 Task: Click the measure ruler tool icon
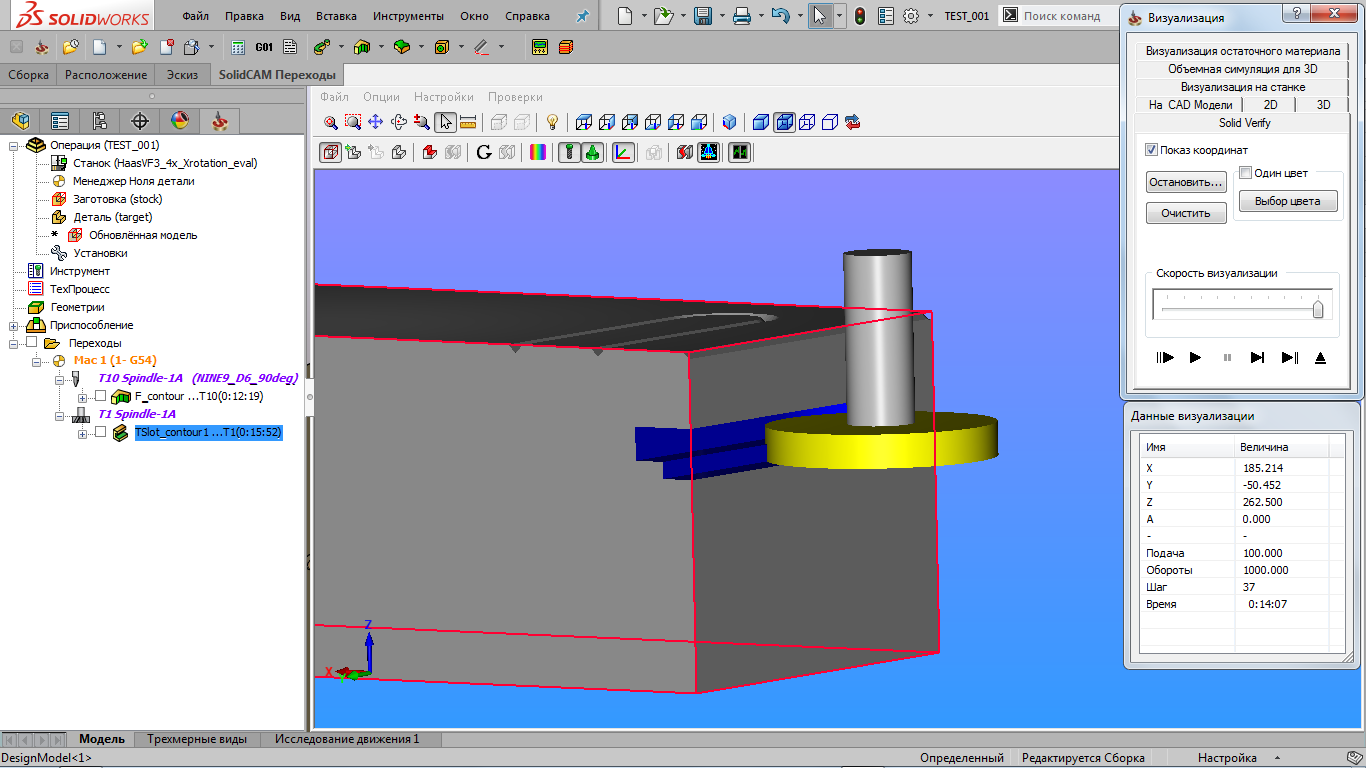(467, 122)
